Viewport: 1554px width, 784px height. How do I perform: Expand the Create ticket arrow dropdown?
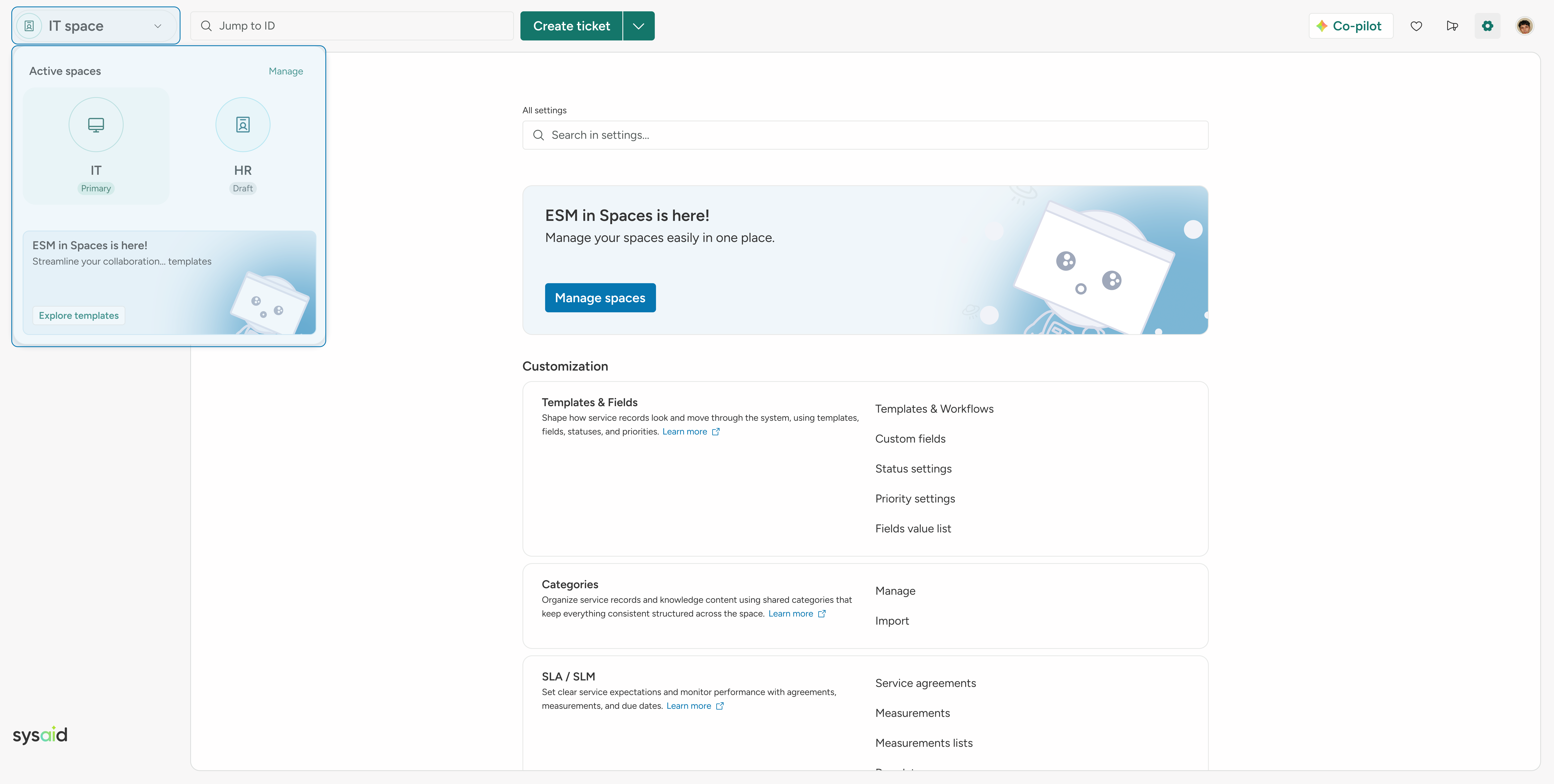[638, 26]
